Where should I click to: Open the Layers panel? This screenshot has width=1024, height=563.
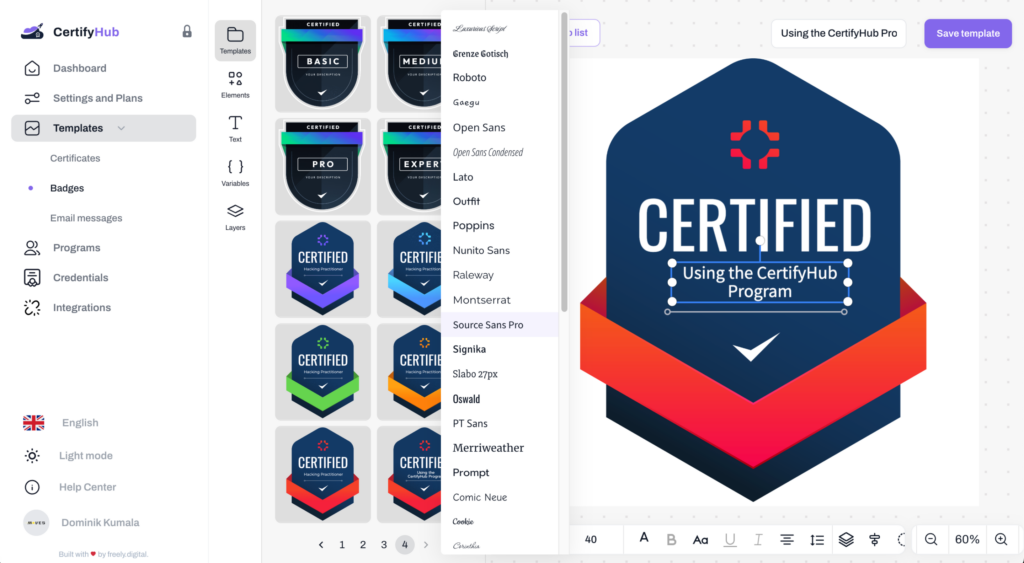[x=235, y=217]
